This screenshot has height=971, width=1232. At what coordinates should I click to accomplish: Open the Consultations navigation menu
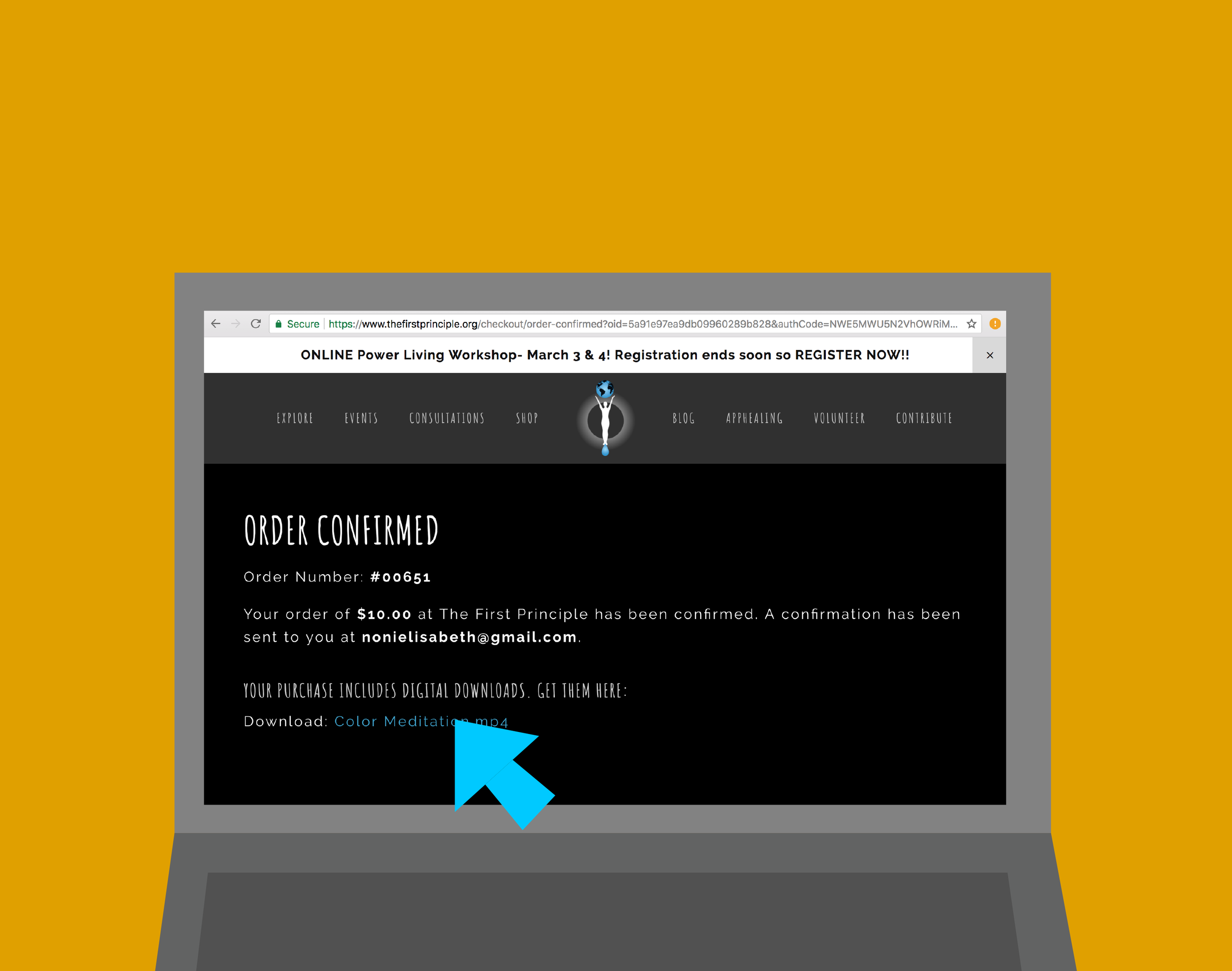point(446,417)
